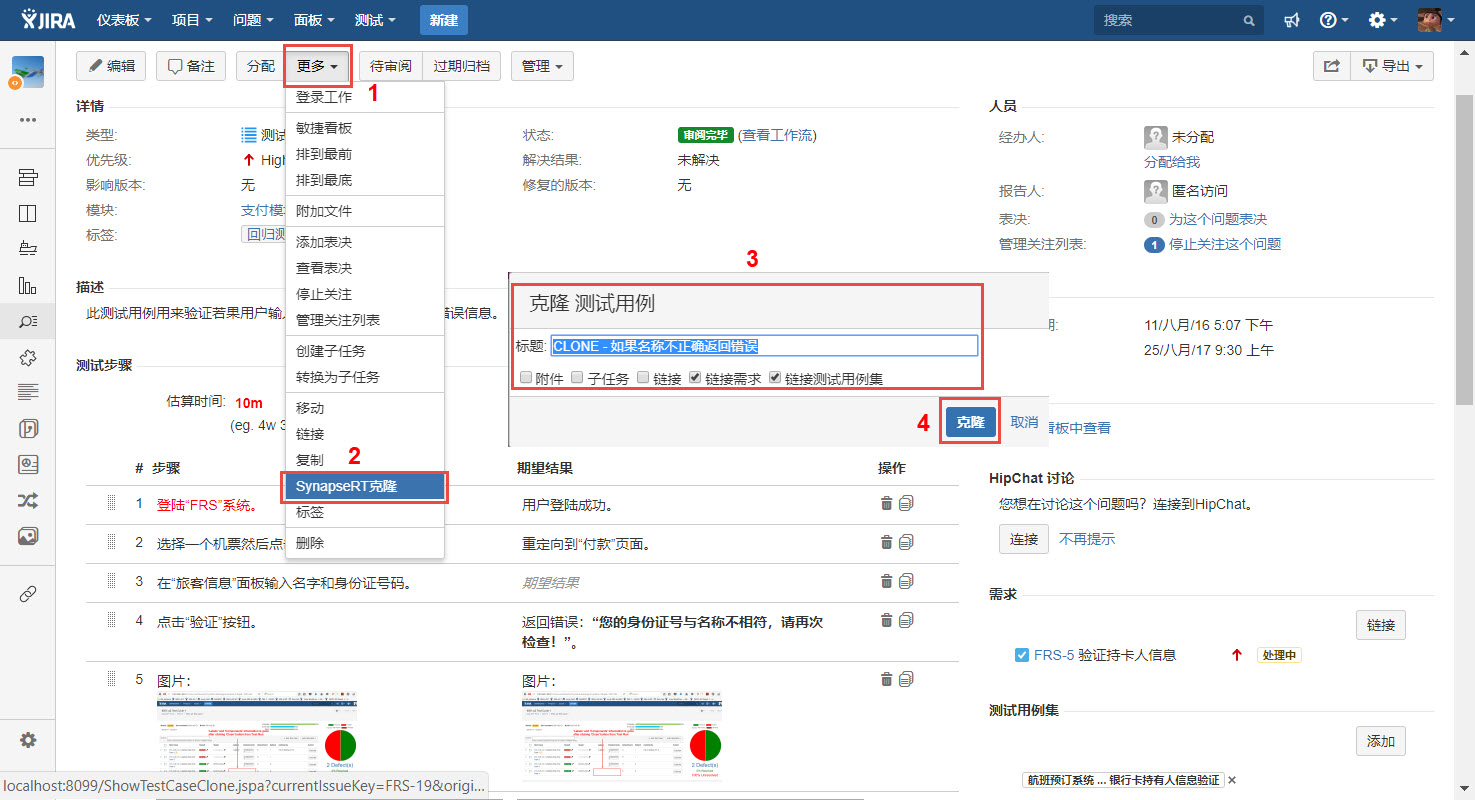Expand the 更多 dropdown button
This screenshot has height=800, width=1475.
pos(317,66)
